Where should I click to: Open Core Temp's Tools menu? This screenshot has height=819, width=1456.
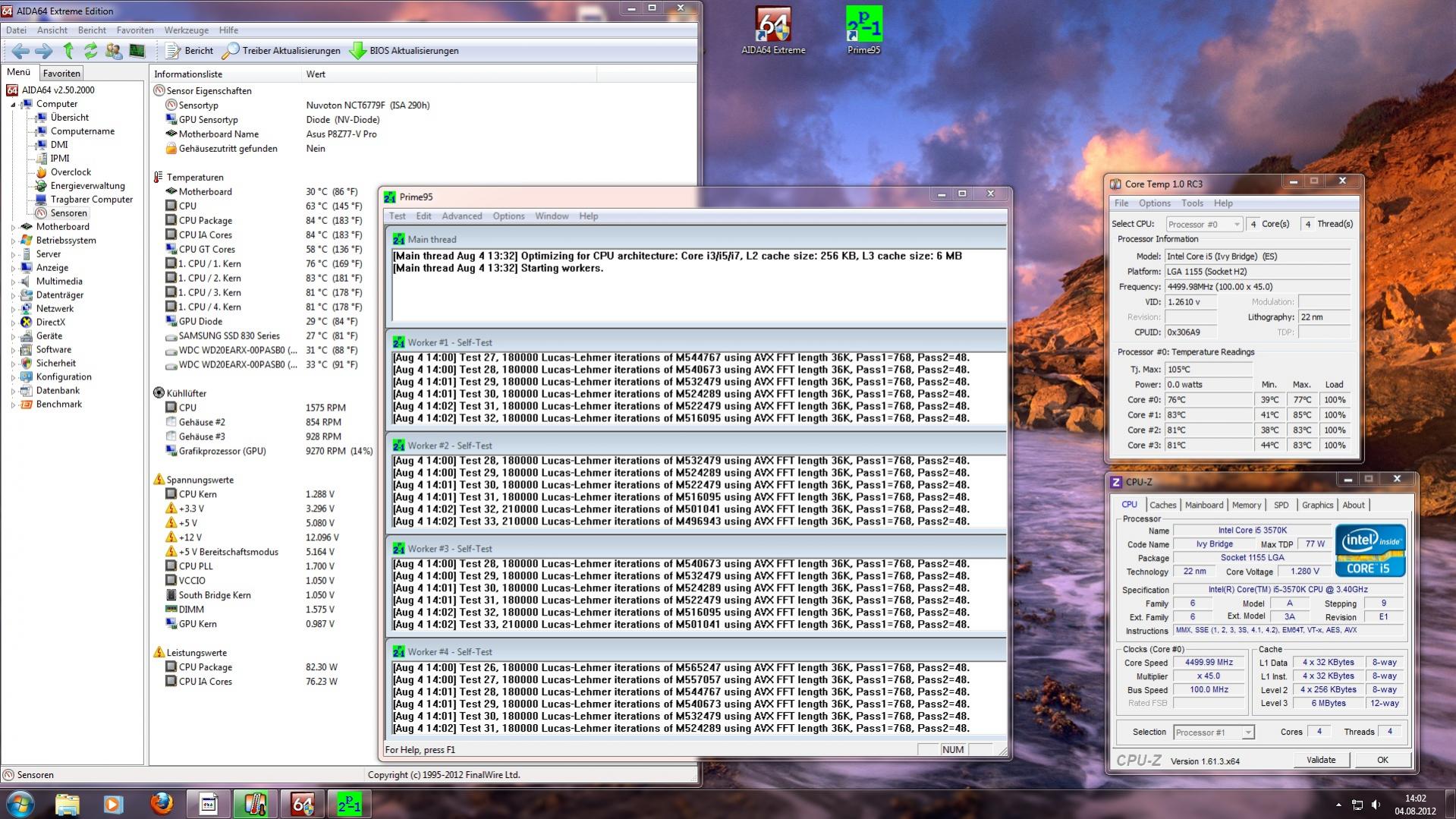tap(1192, 203)
